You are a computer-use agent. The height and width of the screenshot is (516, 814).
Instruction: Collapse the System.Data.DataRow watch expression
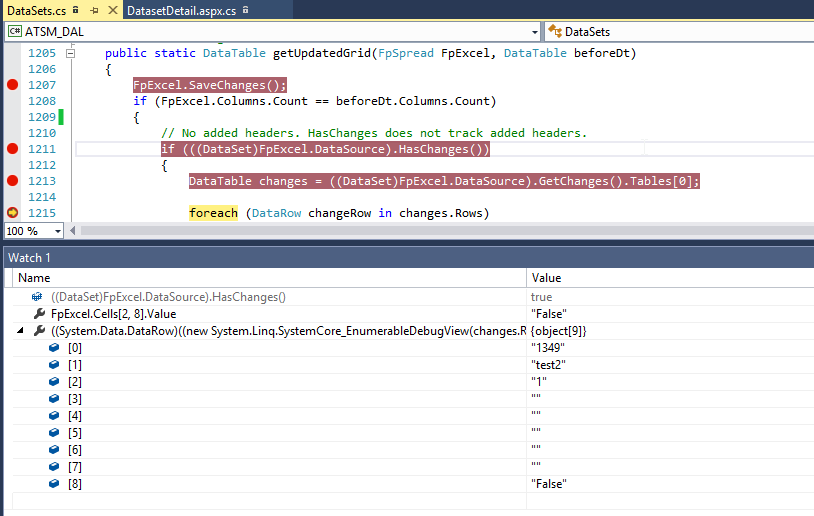click(x=20, y=330)
